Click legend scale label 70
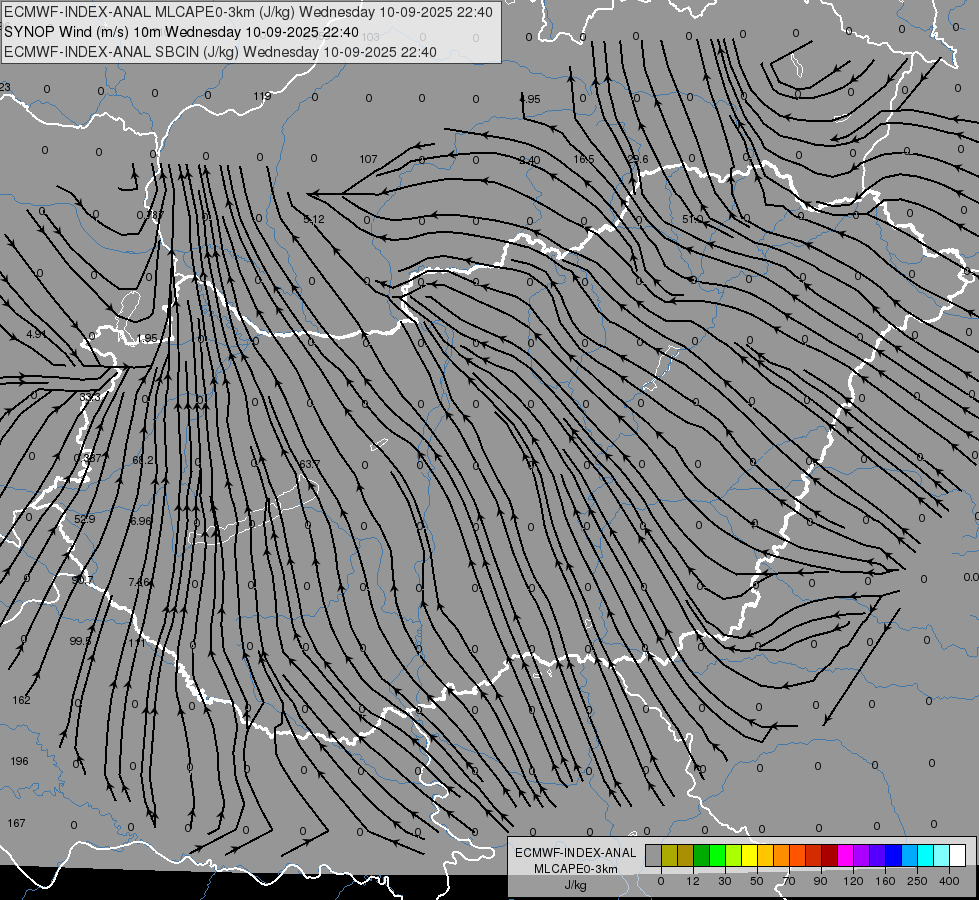 pos(789,881)
